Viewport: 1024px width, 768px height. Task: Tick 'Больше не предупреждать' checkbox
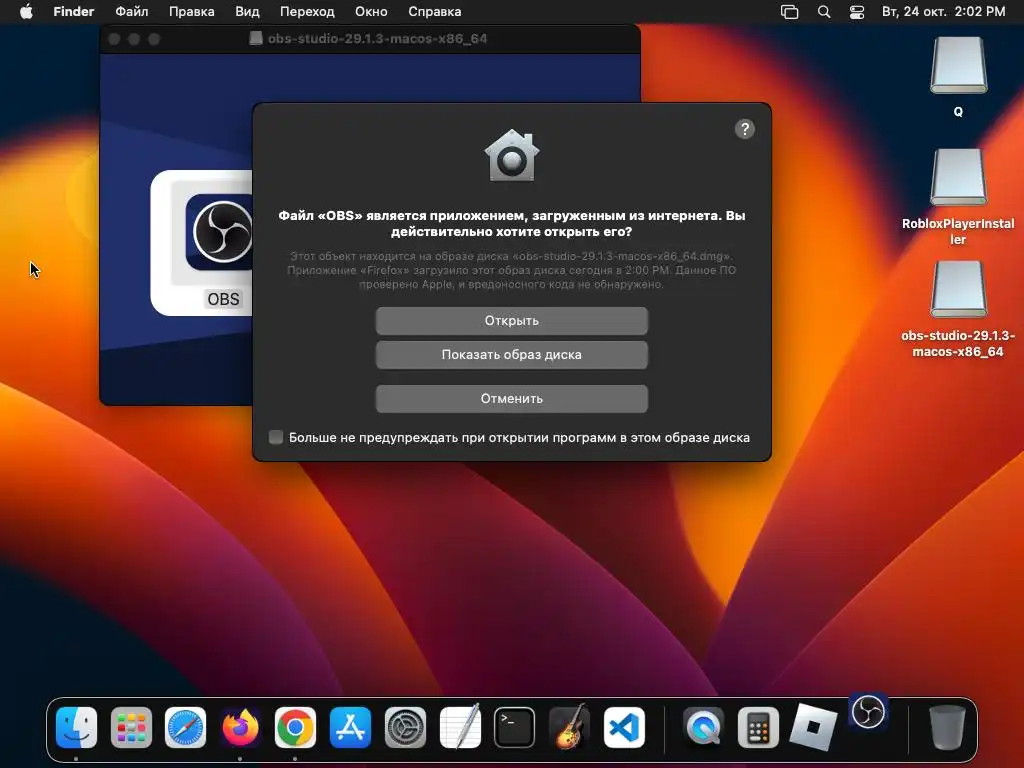tap(276, 437)
